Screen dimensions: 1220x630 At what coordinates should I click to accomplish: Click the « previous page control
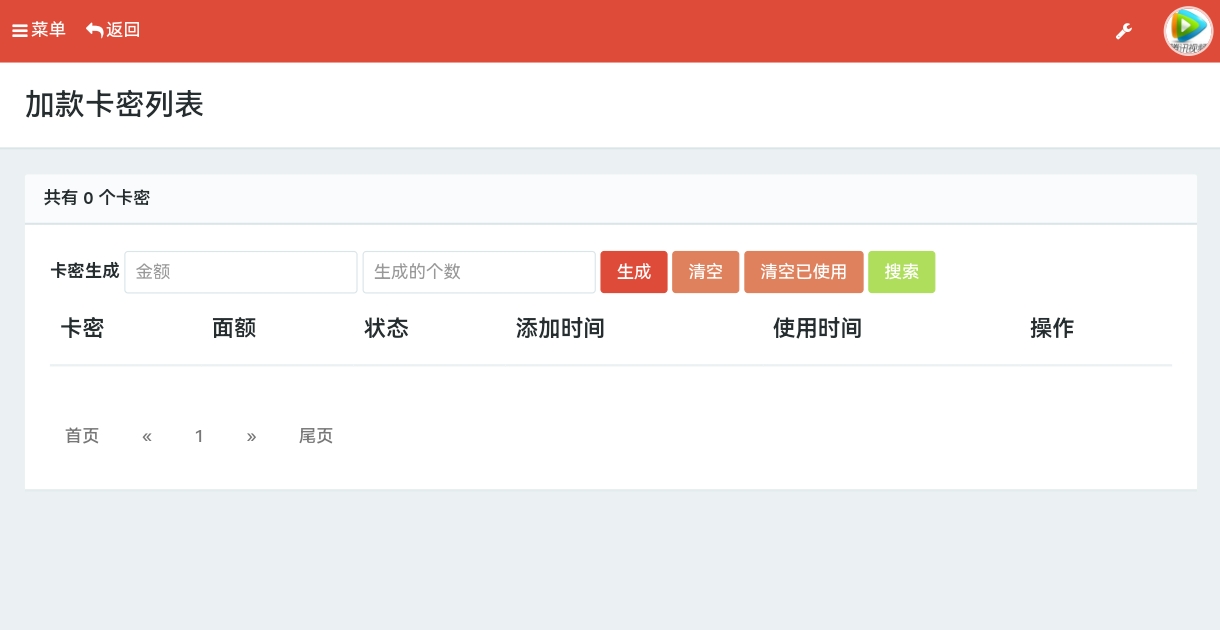[x=147, y=436]
